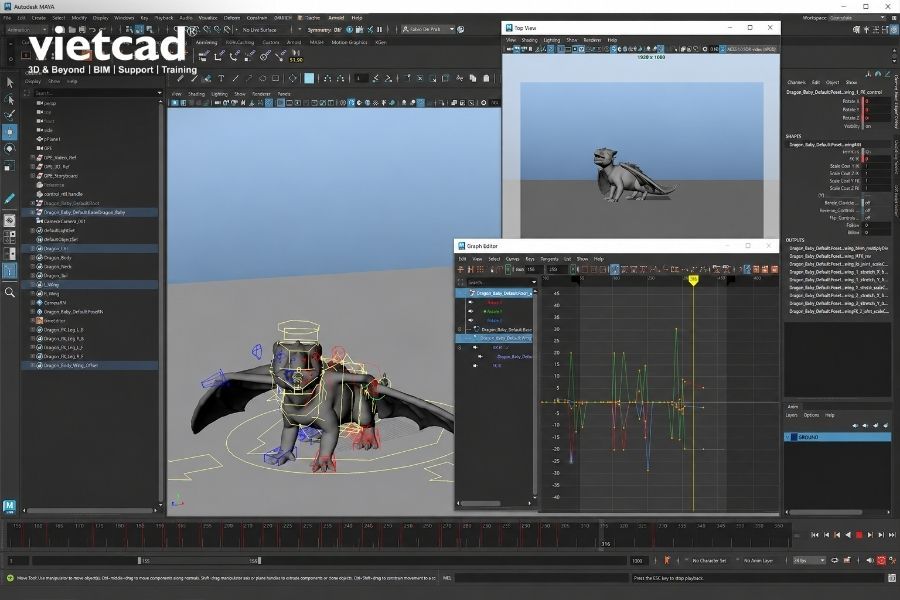Save scene using the disk icon
The width and height of the screenshot is (900, 600).
tap(82, 29)
